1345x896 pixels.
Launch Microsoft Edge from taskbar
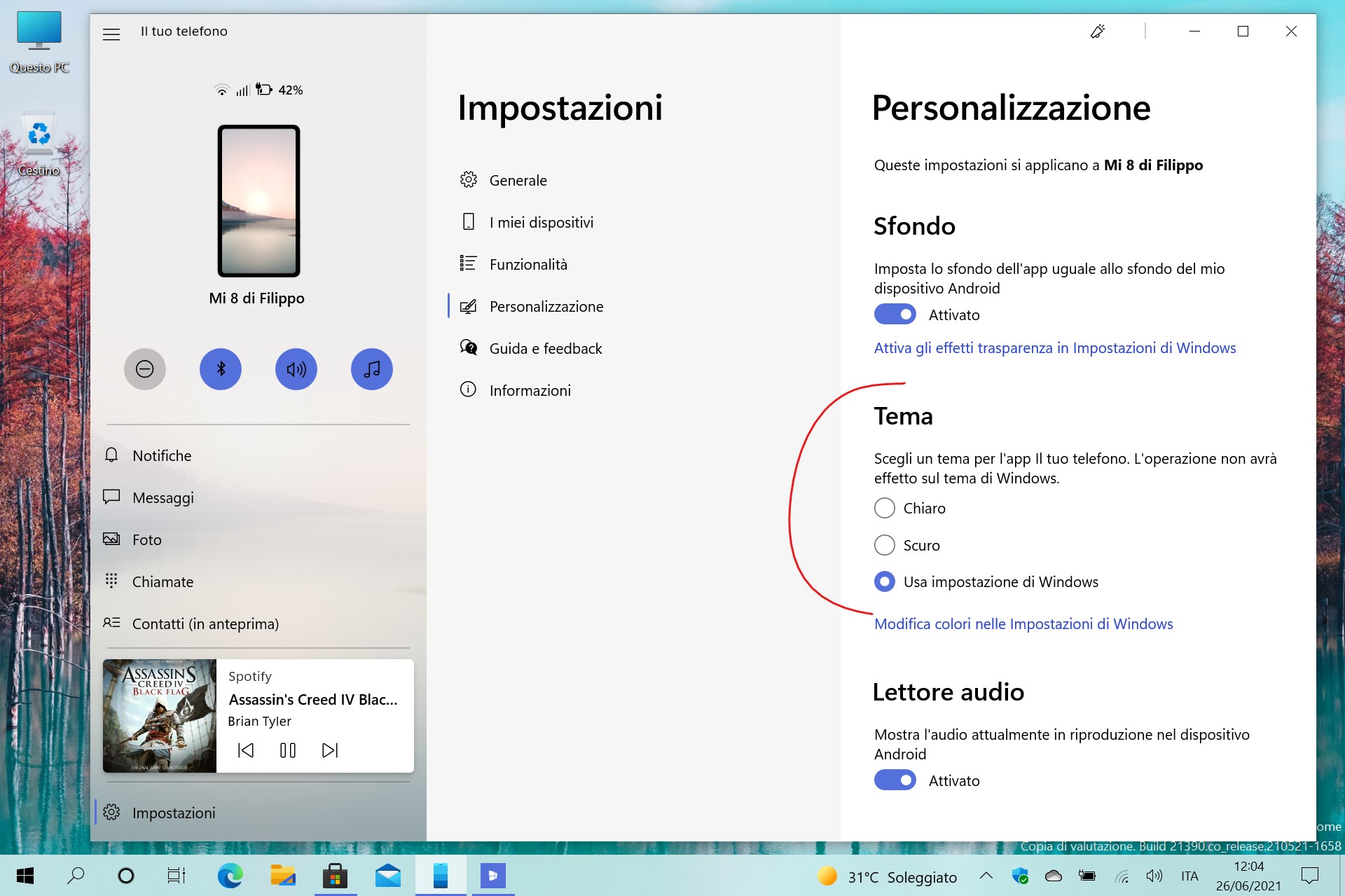[x=230, y=876]
